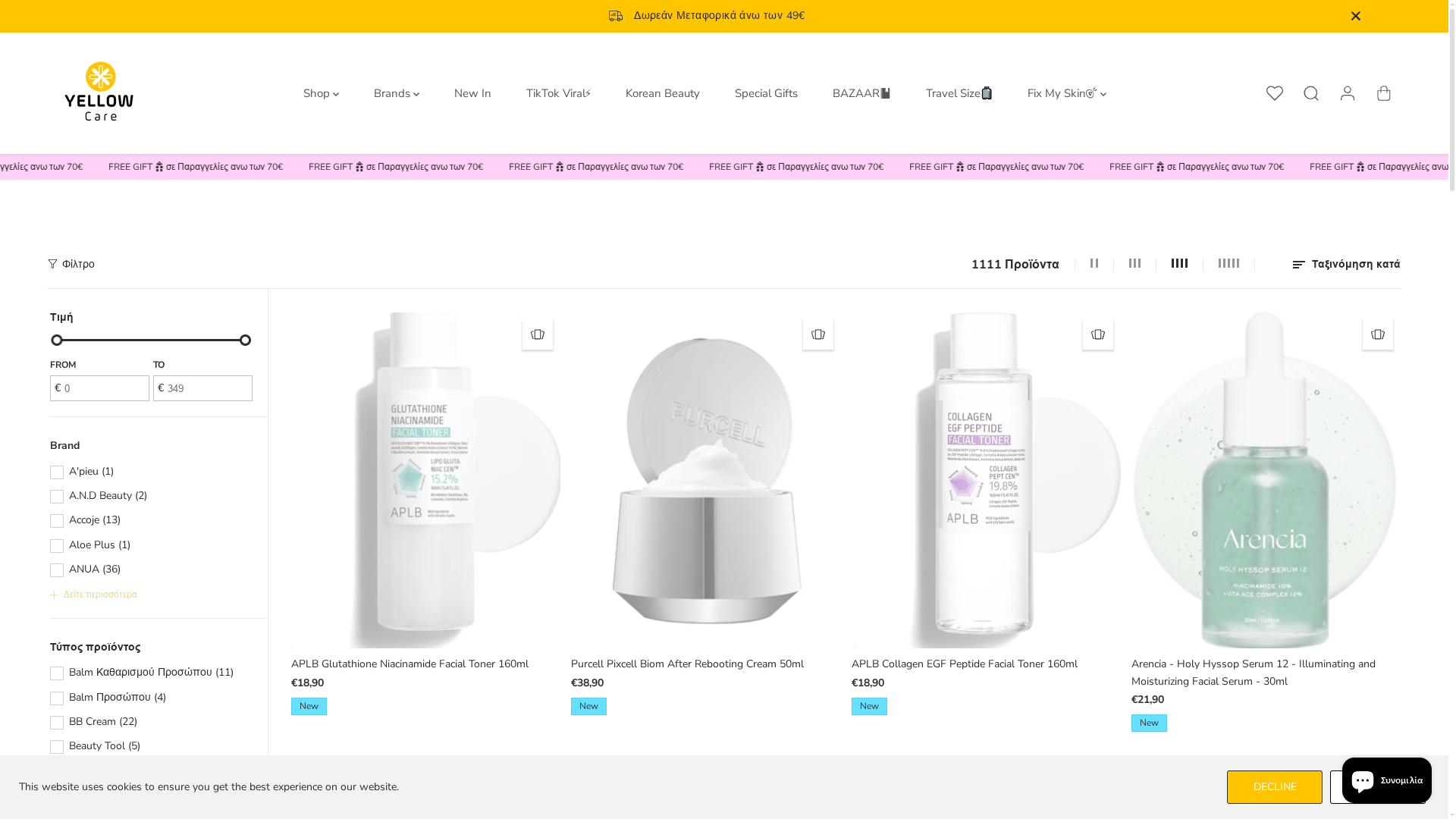This screenshot has height=819, width=1456.
Task: Click the sort lines icon
Action: pyautogui.click(x=1299, y=265)
